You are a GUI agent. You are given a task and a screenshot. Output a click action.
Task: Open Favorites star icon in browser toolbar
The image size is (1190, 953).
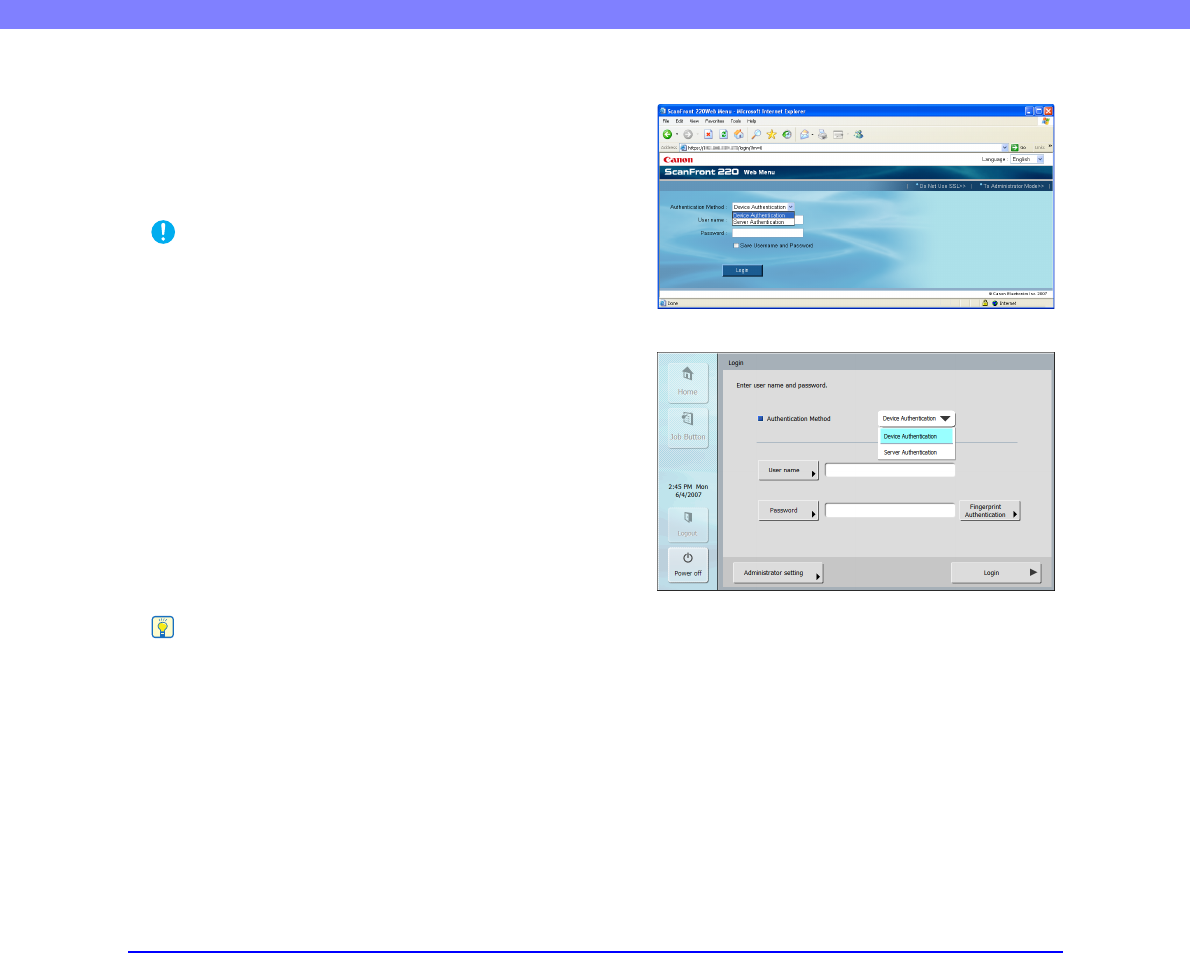click(x=771, y=134)
